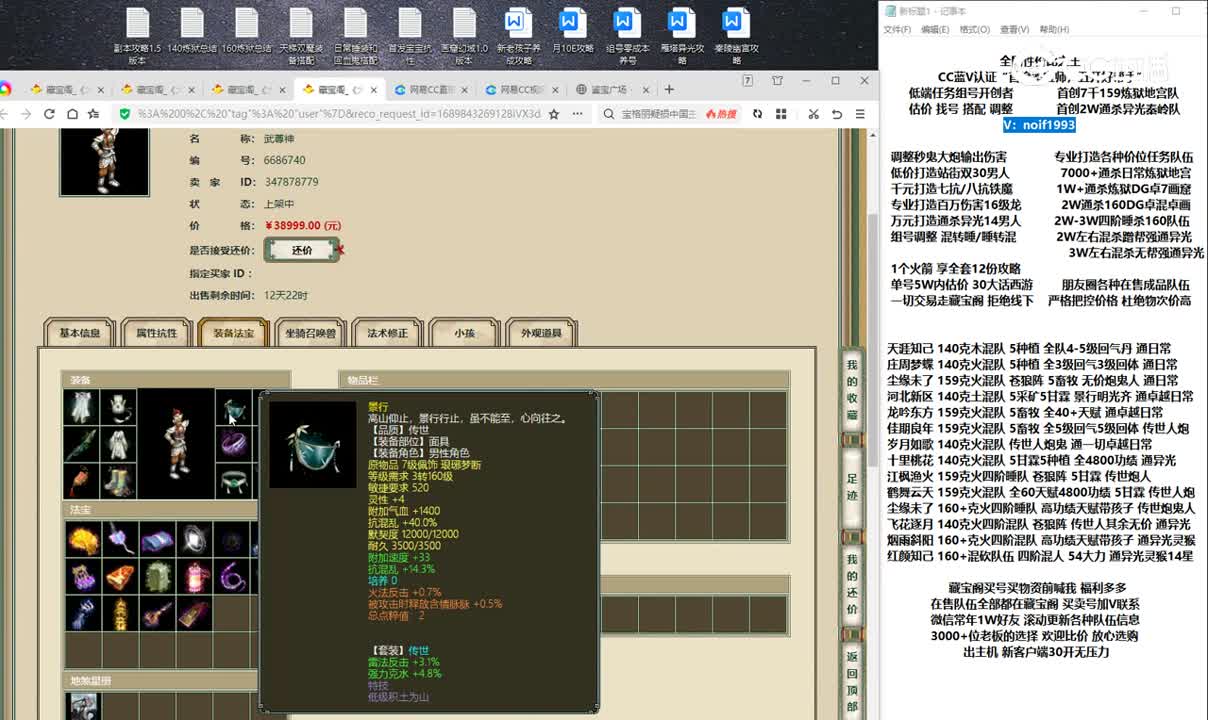Open the Notepad 格式(O) menu
The image size is (1208, 720).
pyautogui.click(x=975, y=30)
